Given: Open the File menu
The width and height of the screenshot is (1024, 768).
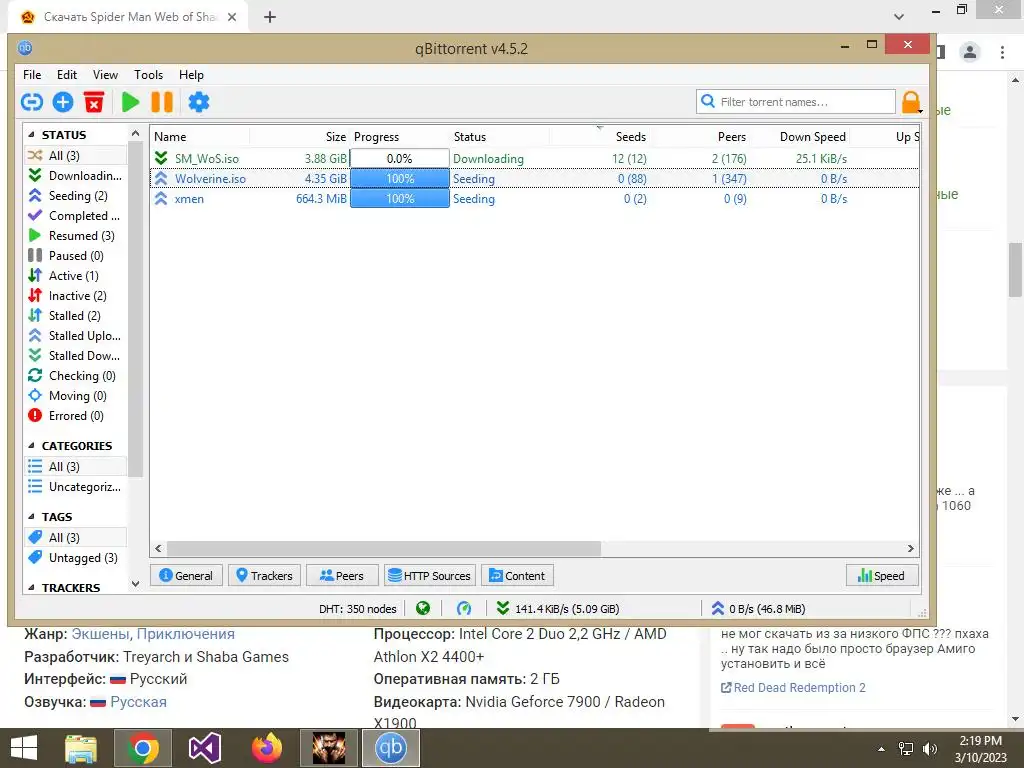Looking at the screenshot, I should [32, 75].
